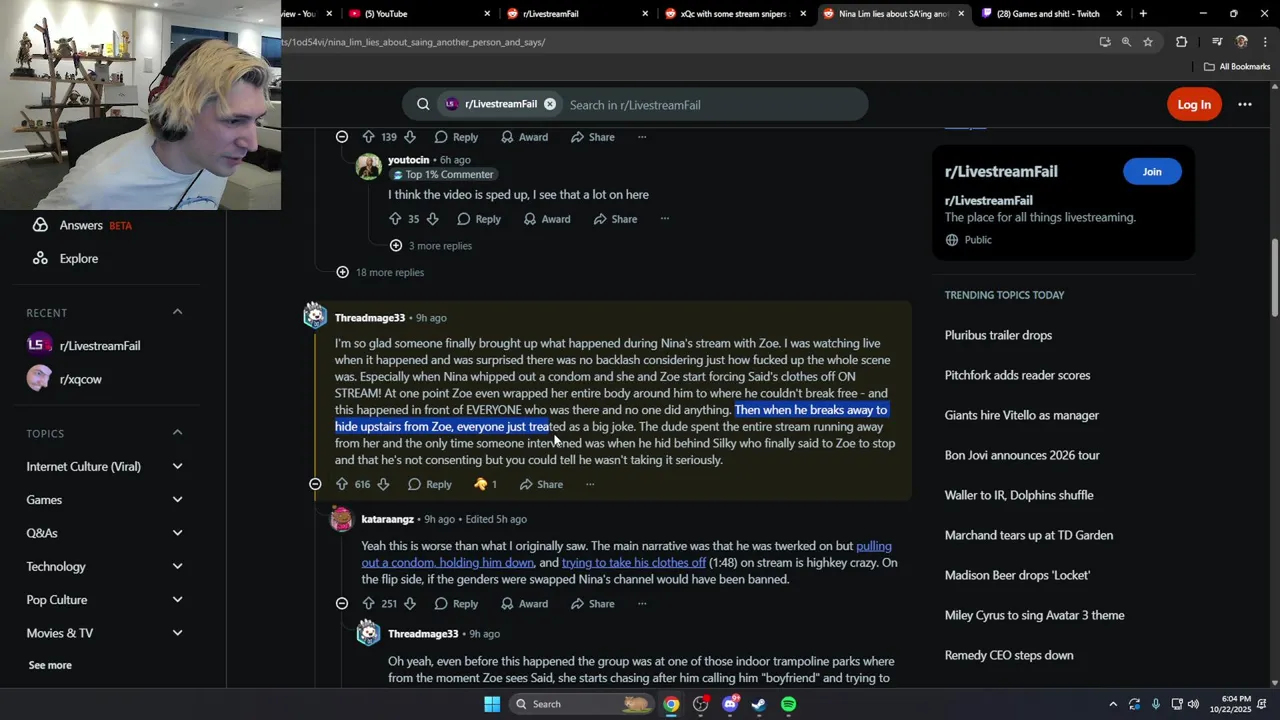The image size is (1280, 720).
Task: Open the three-dot menu next to Log In
Action: pos(1245,104)
